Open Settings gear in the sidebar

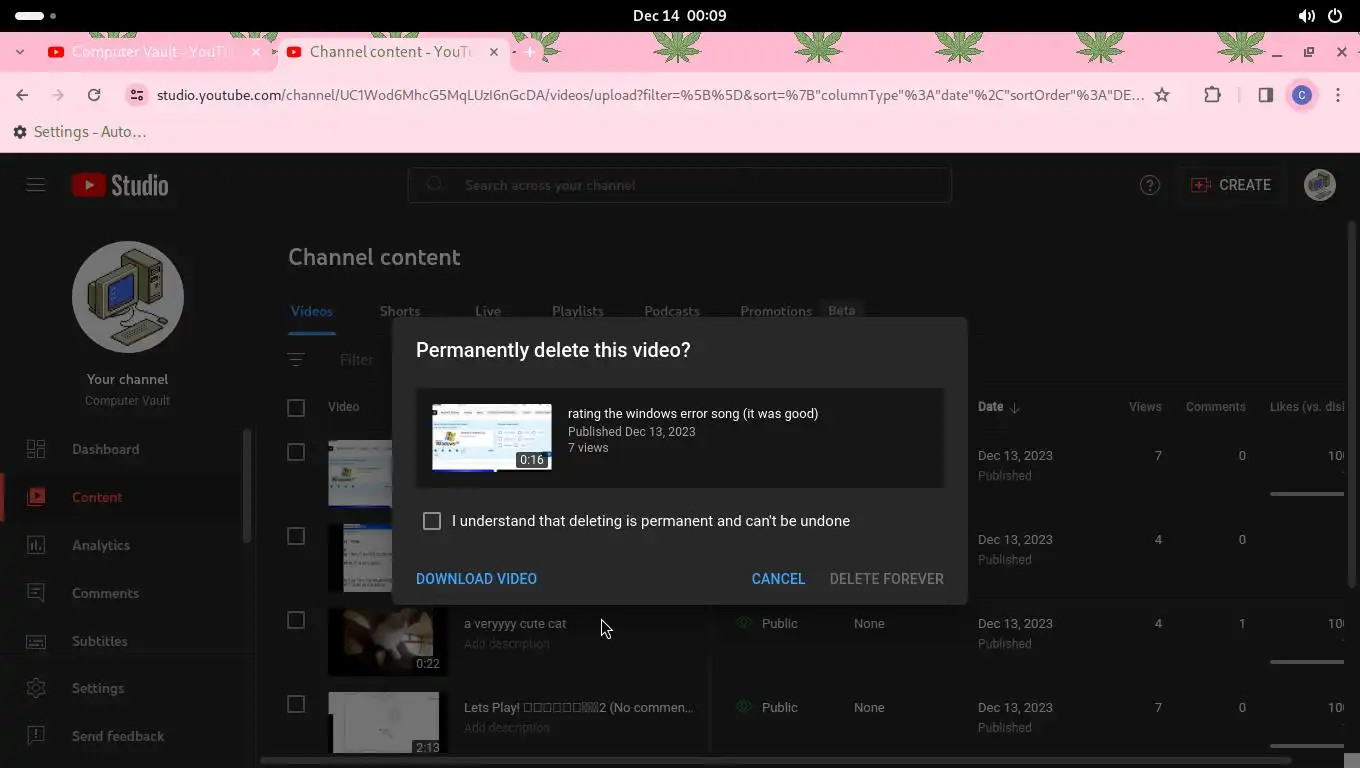[36, 688]
